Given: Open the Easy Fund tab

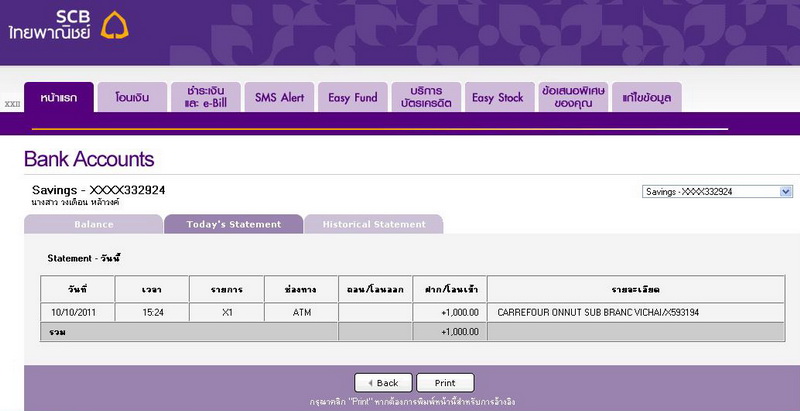Looking at the screenshot, I should pyautogui.click(x=352, y=98).
